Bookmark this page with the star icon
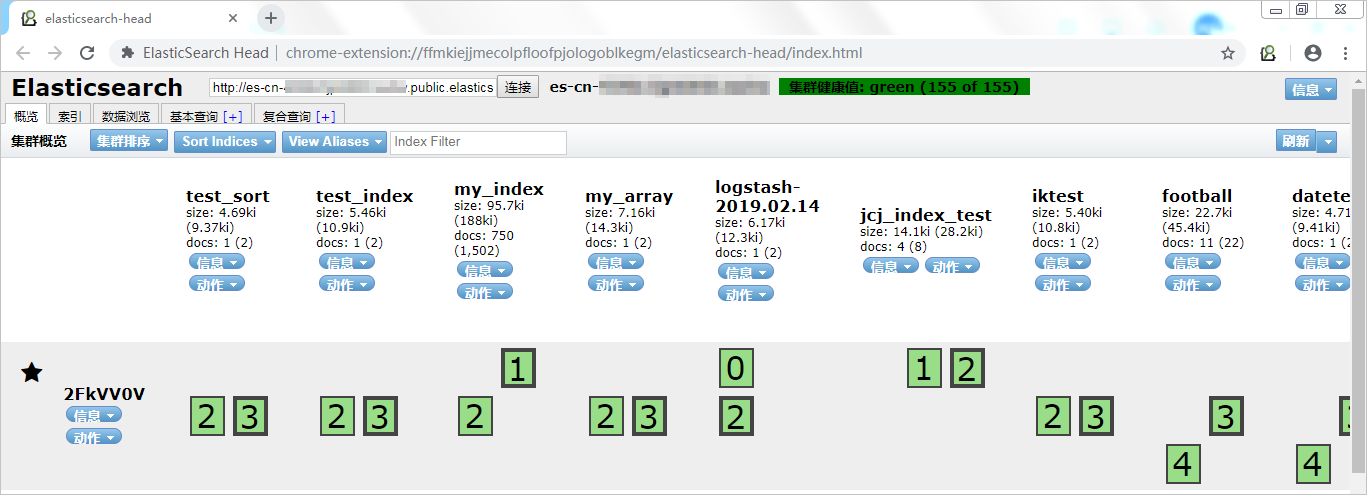The width and height of the screenshot is (1367, 495). click(1228, 53)
